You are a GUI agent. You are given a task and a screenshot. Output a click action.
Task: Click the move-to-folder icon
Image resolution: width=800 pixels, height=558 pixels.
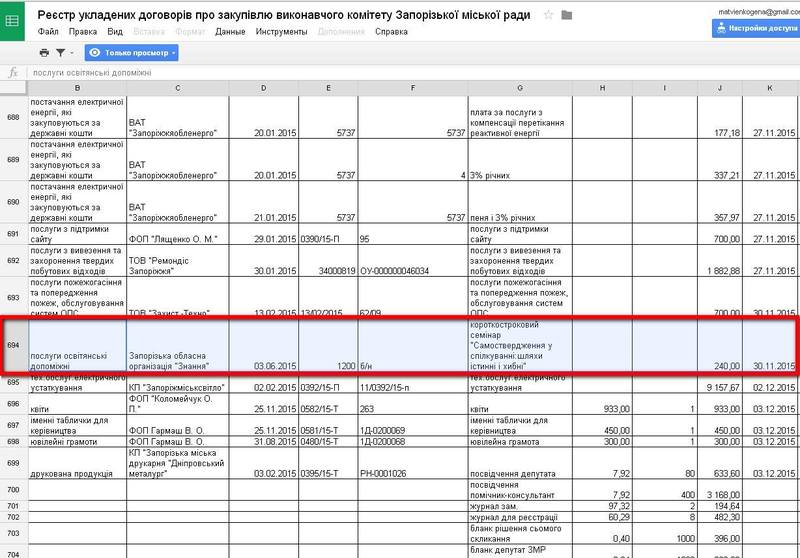tap(567, 15)
